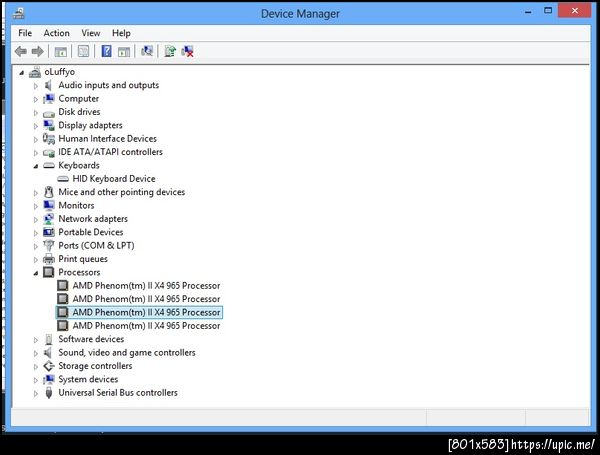This screenshot has width=600, height=455.
Task: Click the Portable Devices icon
Action: (x=49, y=232)
